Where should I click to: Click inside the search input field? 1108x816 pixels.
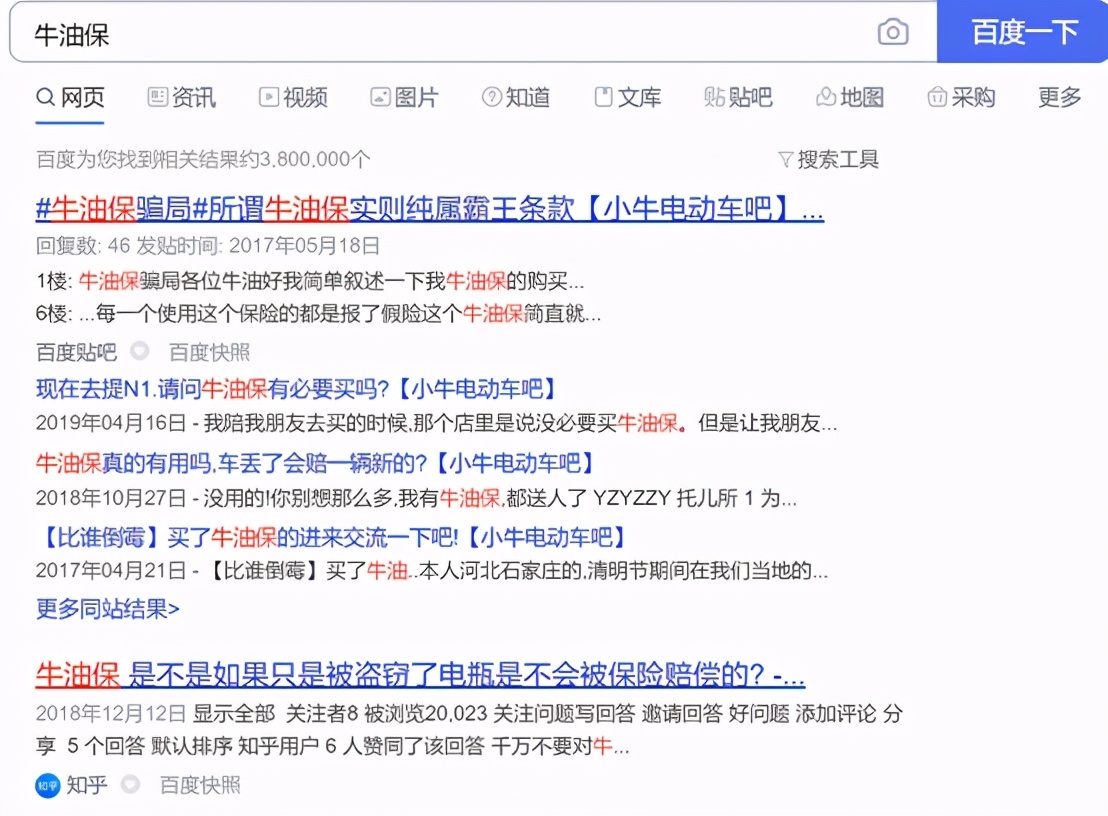point(400,32)
